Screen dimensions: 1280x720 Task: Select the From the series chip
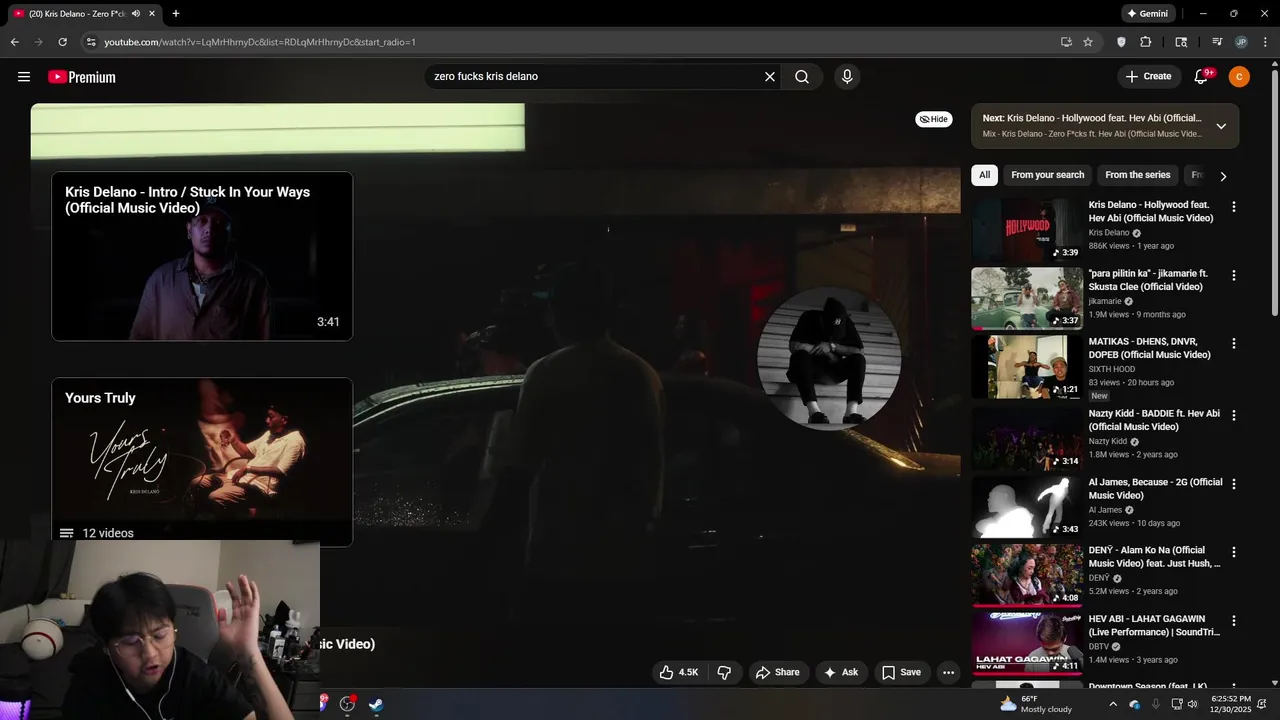point(1137,175)
